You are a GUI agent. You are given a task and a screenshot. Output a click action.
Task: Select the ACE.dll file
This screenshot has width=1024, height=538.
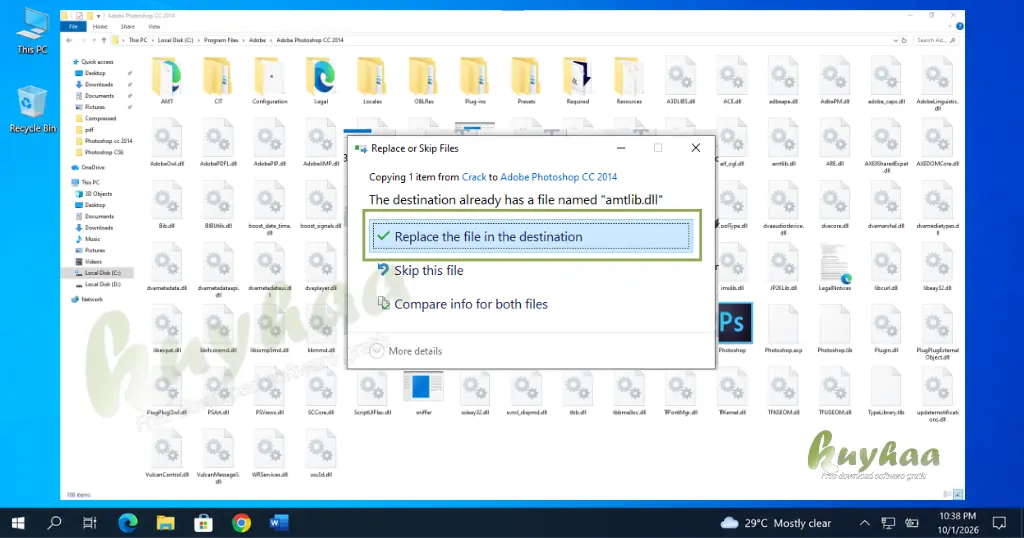click(731, 81)
